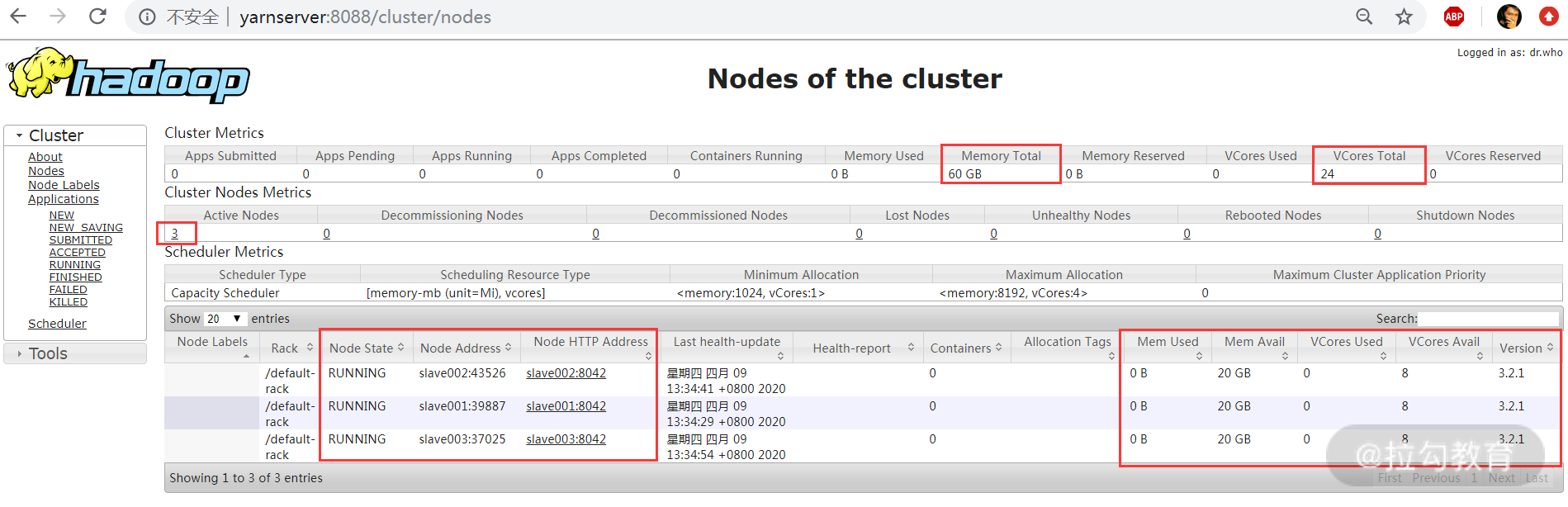This screenshot has width=1568, height=507.
Task: Filter applications by NEW state
Action: tap(62, 216)
